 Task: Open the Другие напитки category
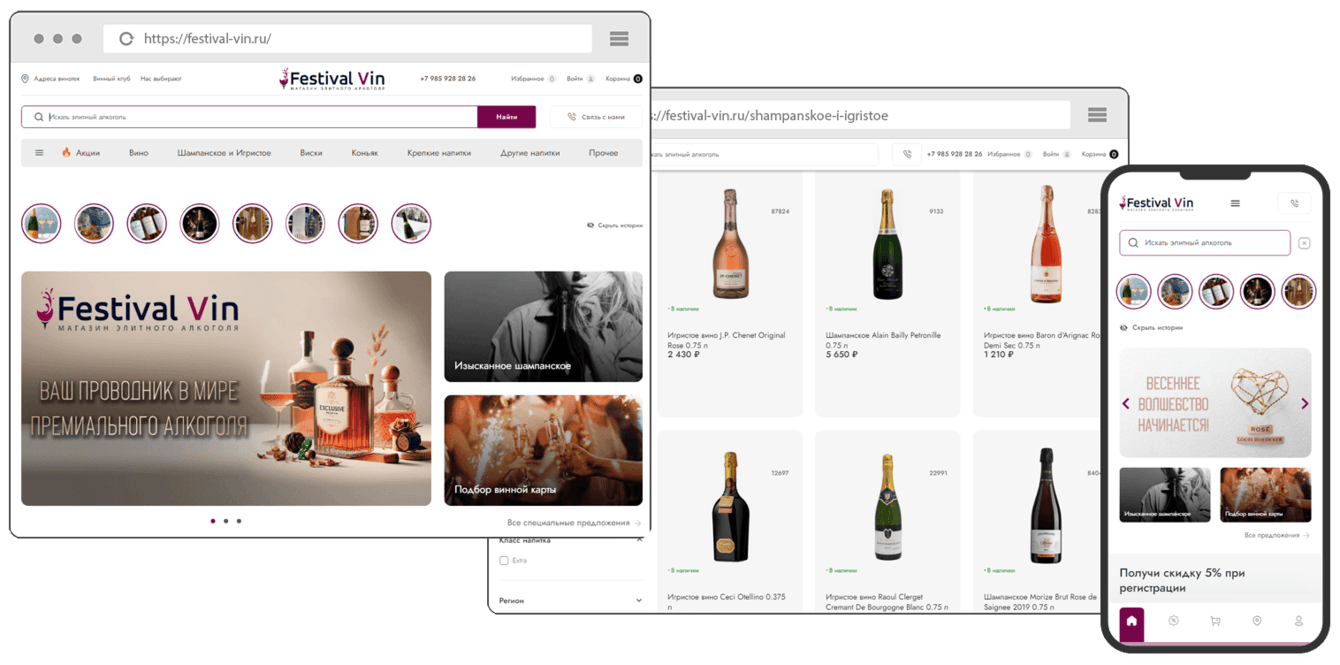[530, 153]
